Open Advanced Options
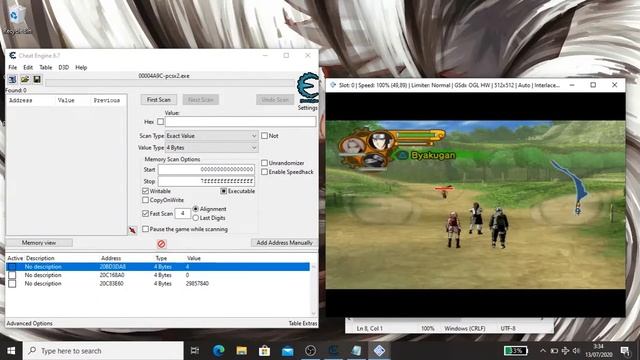This screenshot has width=640, height=360. point(29,323)
